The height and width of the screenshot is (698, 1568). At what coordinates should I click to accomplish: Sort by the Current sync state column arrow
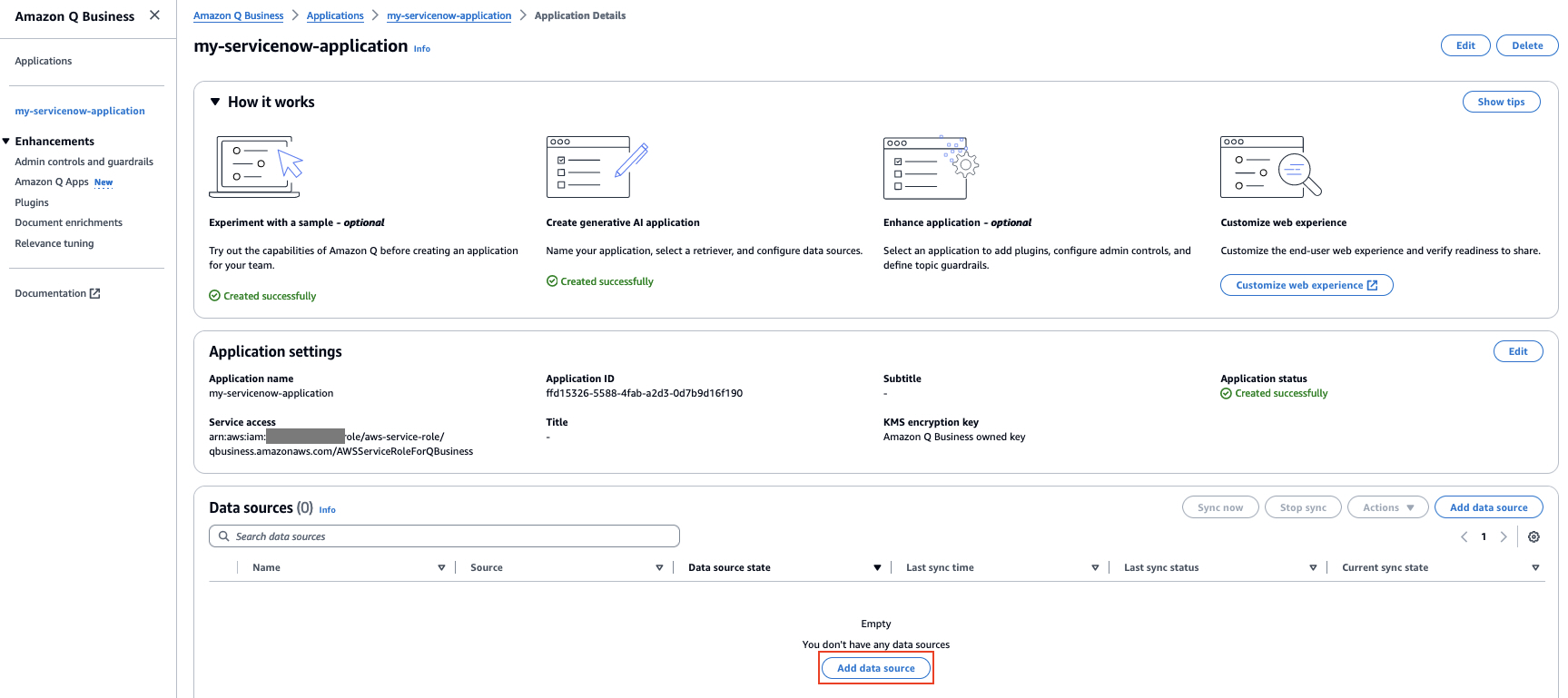coord(1536,568)
